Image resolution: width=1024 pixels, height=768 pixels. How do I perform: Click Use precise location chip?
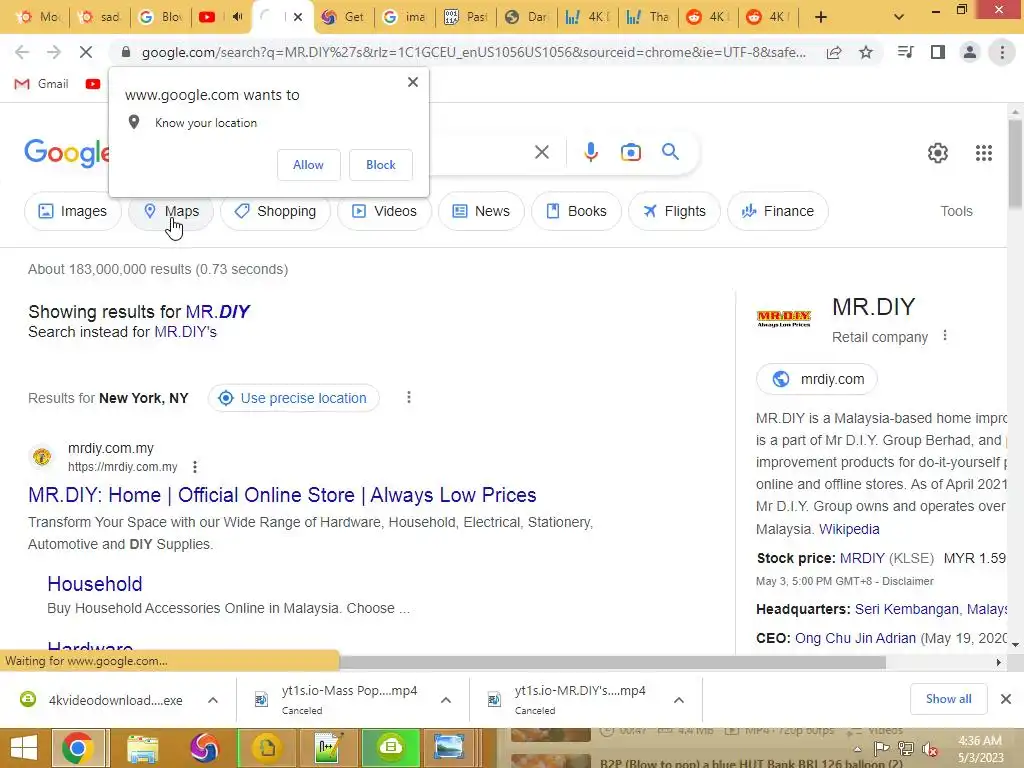(293, 398)
